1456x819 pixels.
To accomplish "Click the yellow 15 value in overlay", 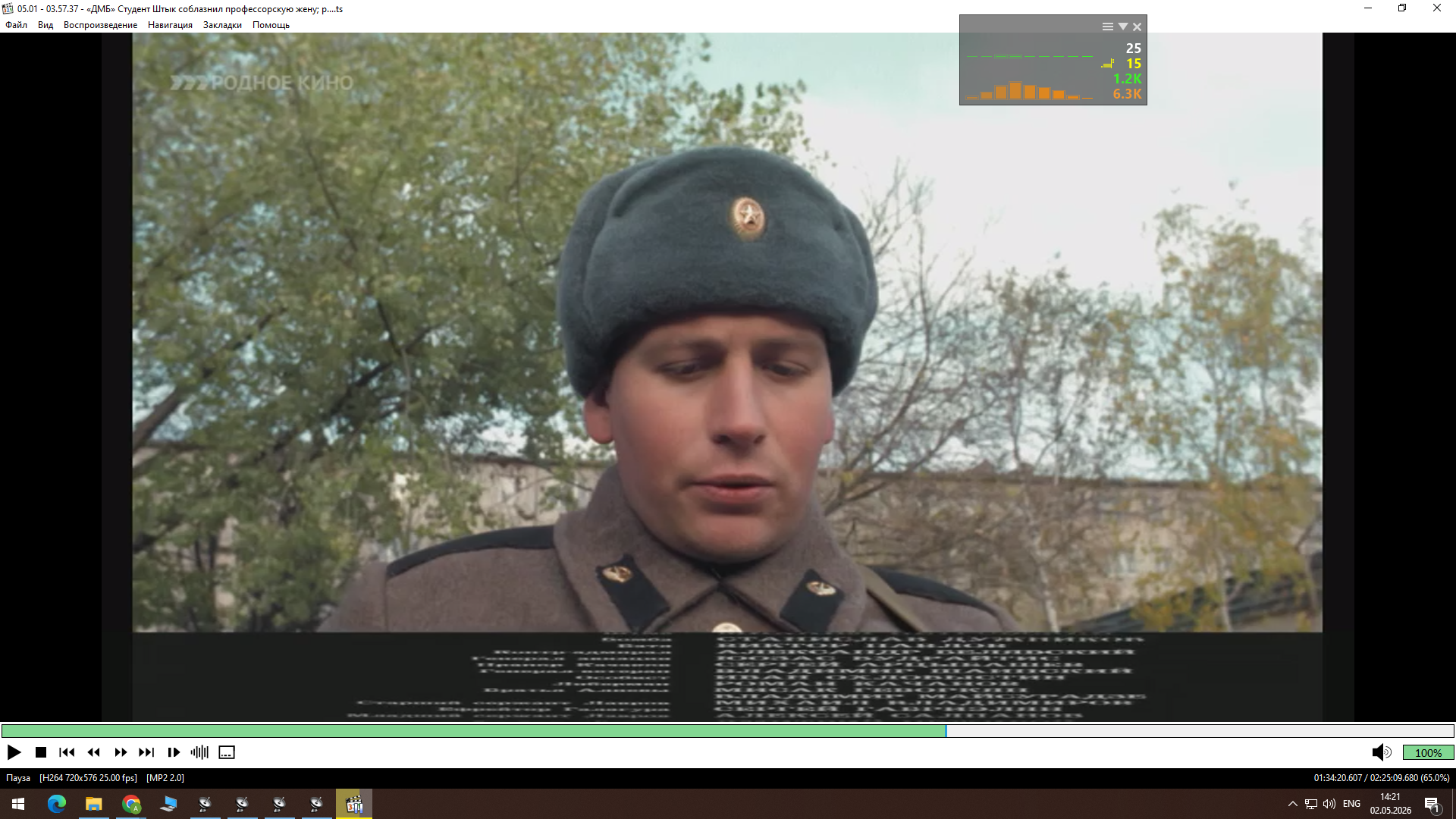I will (x=1133, y=64).
